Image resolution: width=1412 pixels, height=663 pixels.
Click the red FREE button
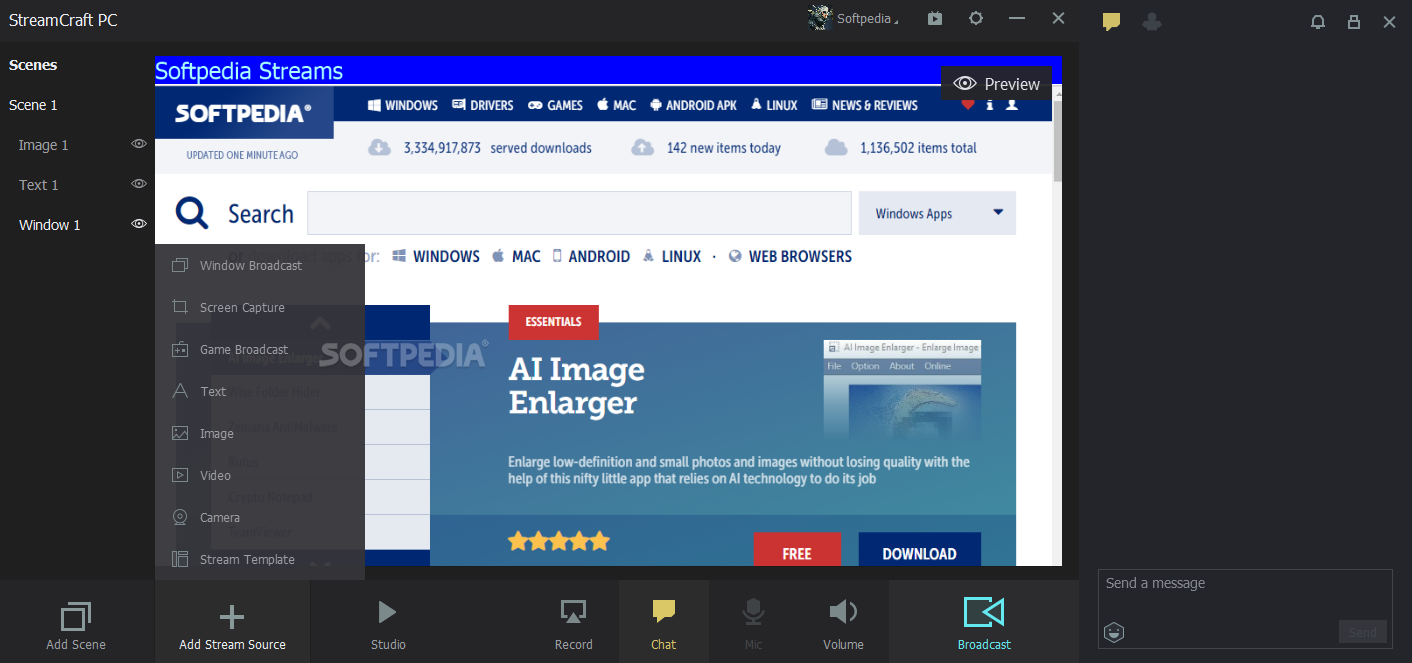point(797,550)
